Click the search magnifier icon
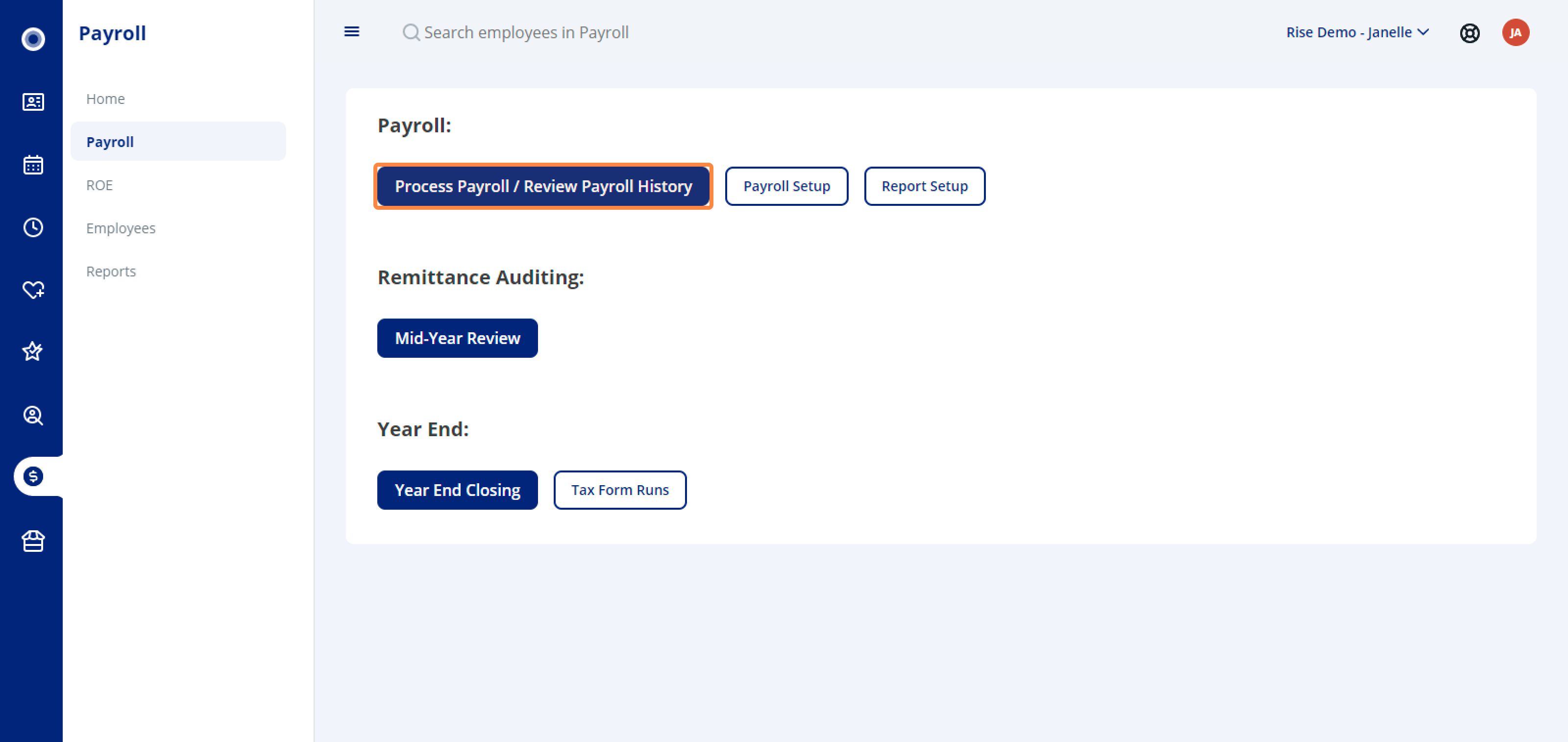The width and height of the screenshot is (1568, 742). click(x=412, y=32)
